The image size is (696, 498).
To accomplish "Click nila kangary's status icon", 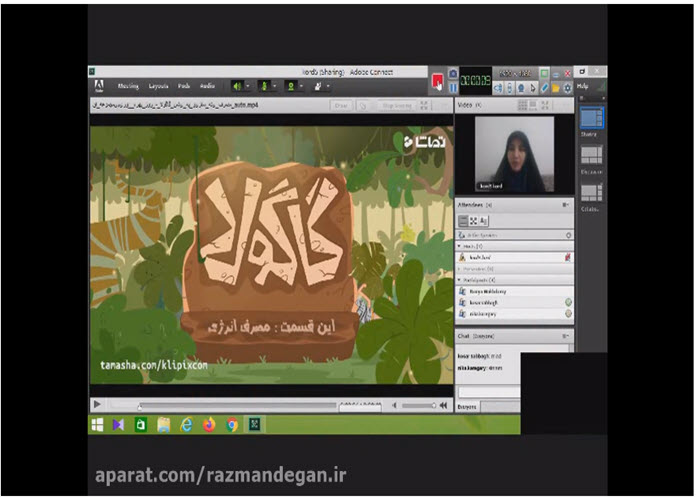I will tap(568, 314).
